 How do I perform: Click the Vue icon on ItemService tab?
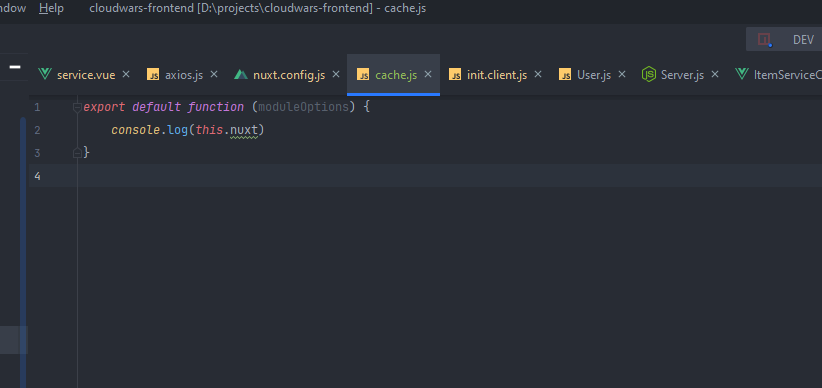point(741,74)
